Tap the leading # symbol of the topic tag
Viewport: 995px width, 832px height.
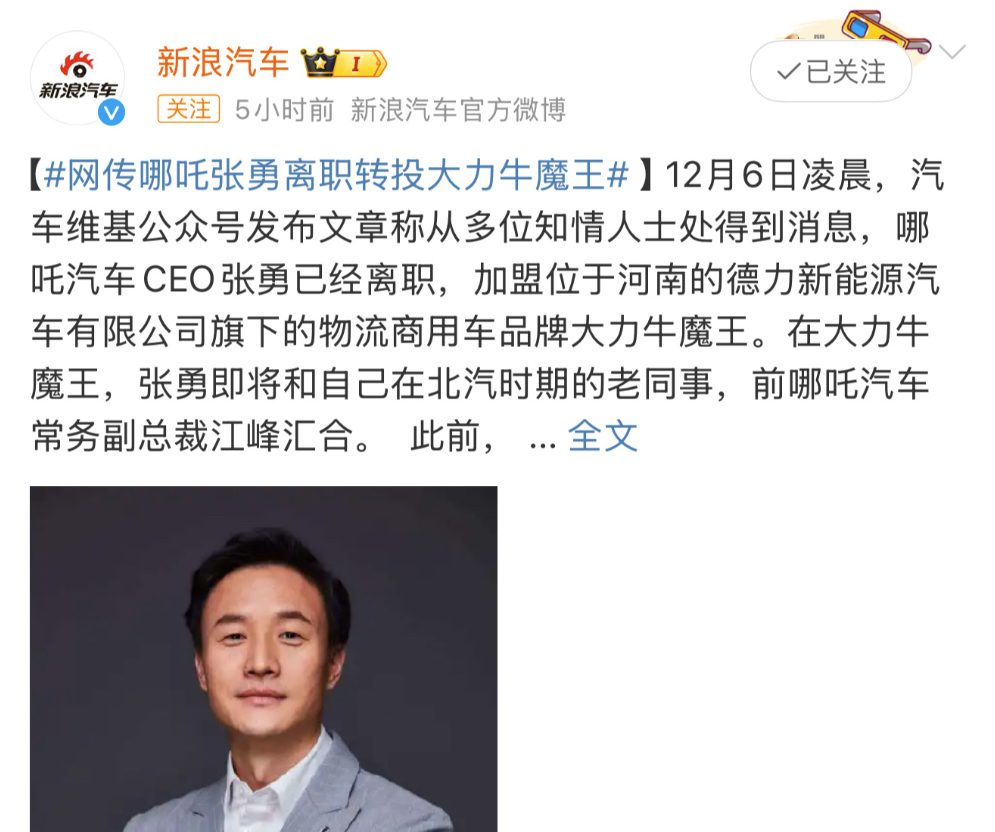[55, 175]
